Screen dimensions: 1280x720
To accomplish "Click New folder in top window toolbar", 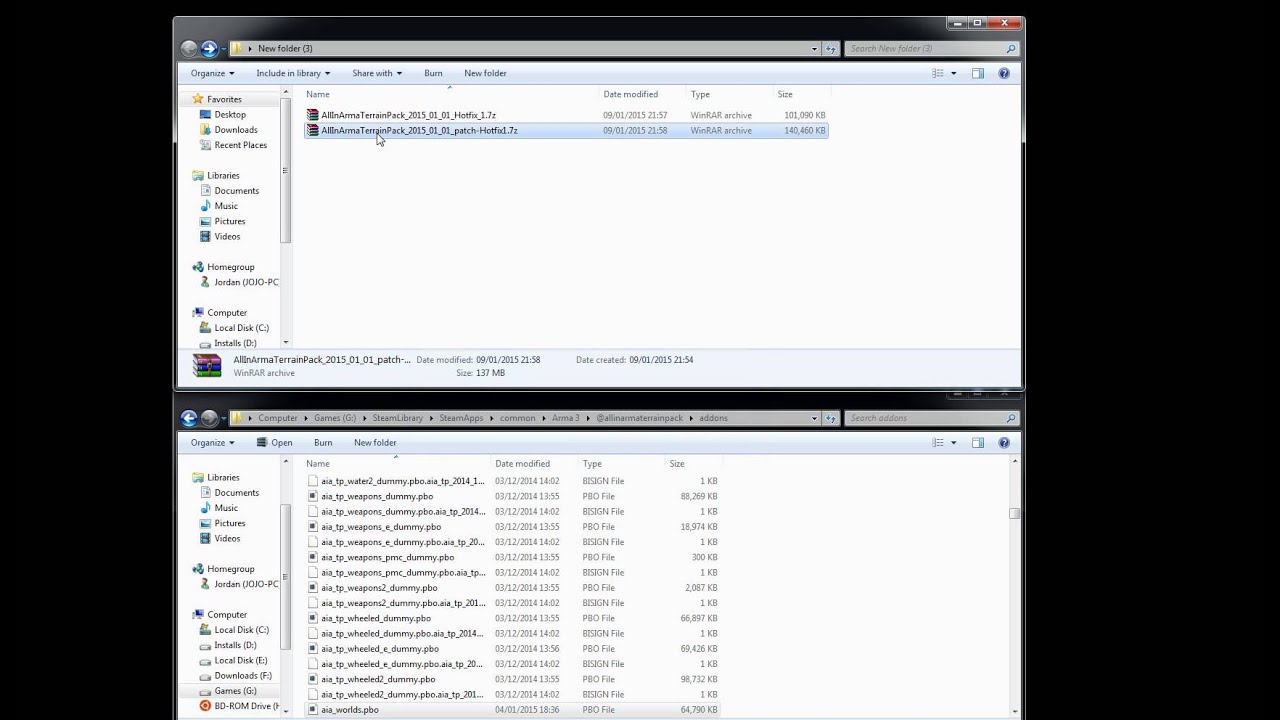I will click(485, 73).
